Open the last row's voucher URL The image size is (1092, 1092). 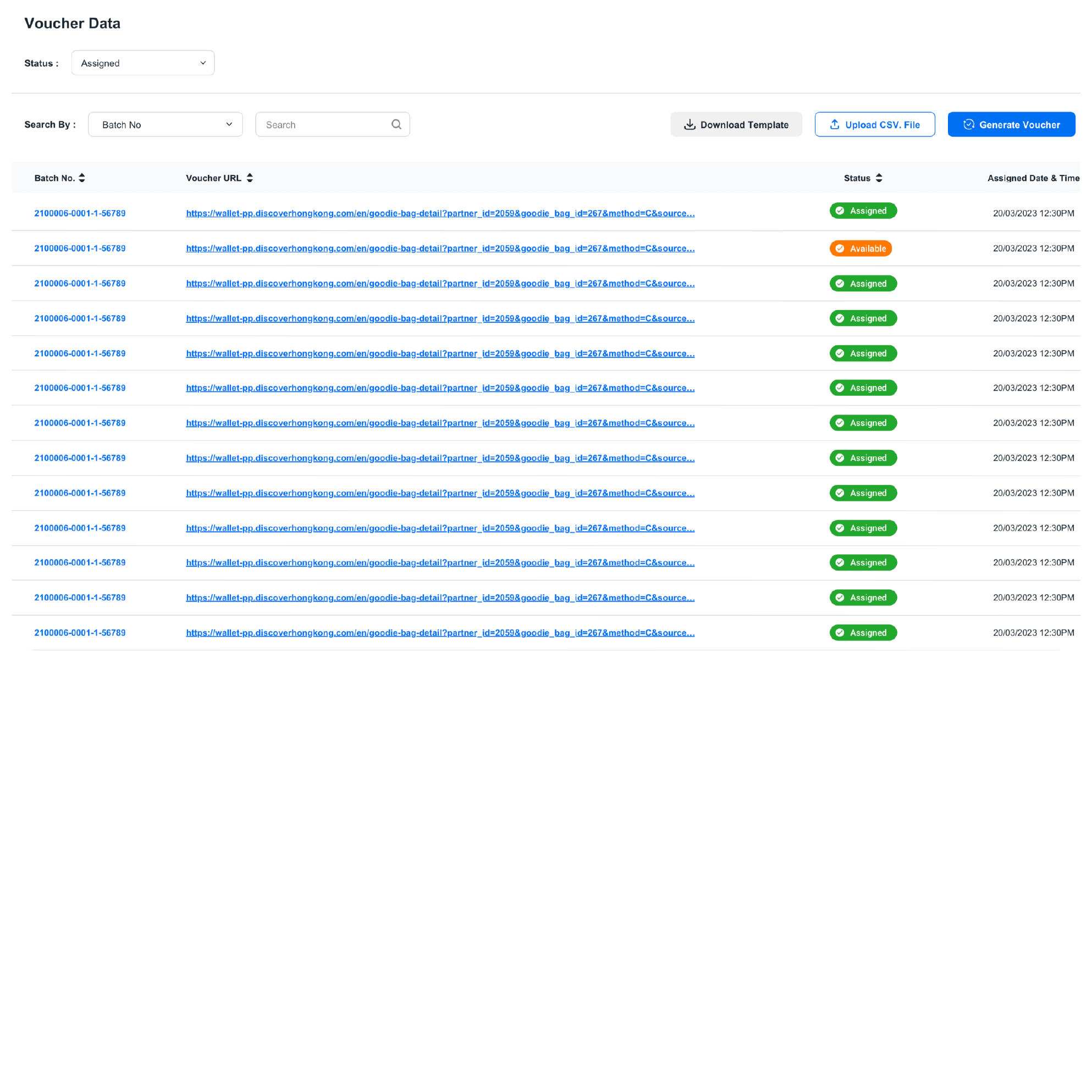440,633
